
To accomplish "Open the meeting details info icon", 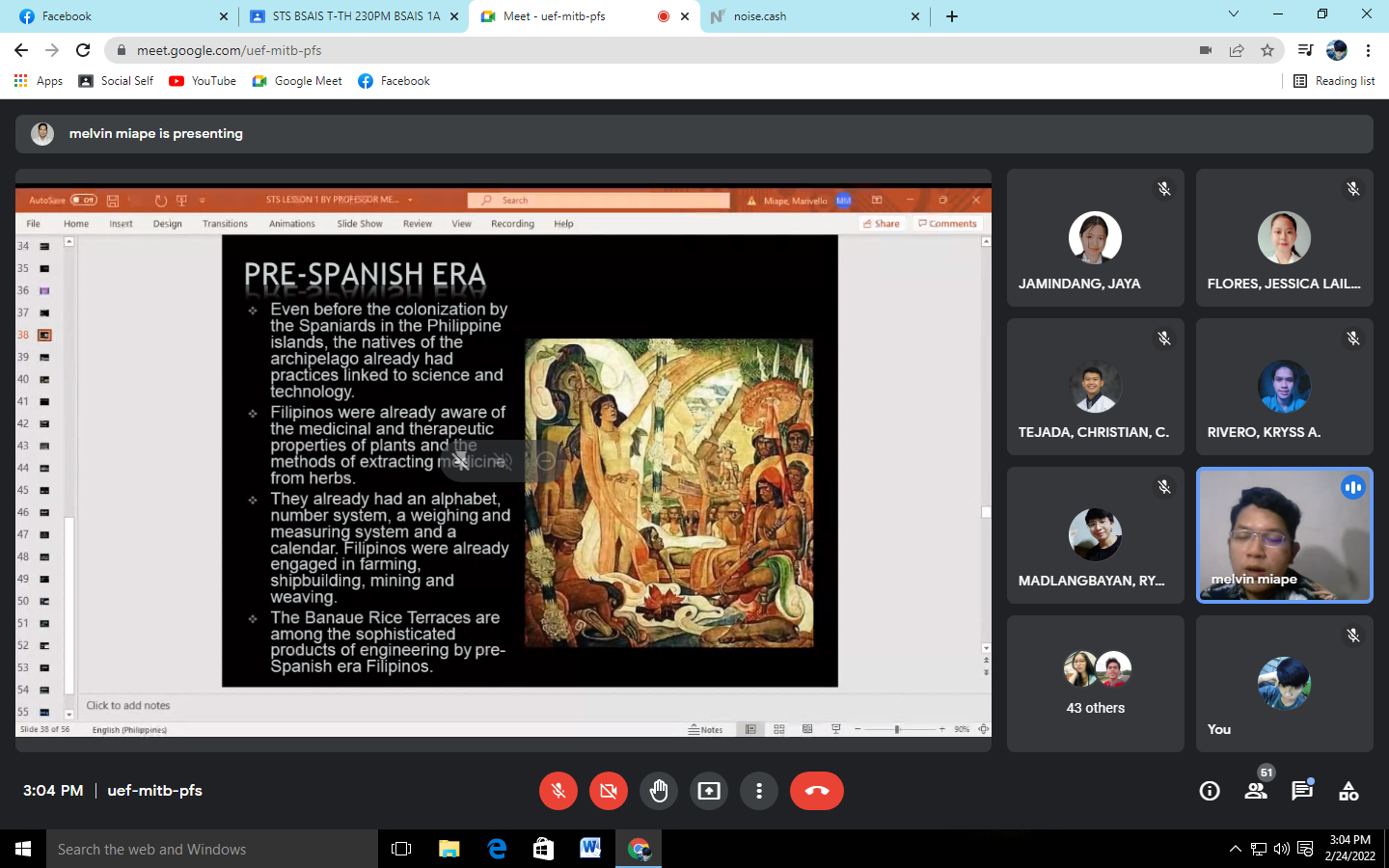I will tap(1210, 791).
